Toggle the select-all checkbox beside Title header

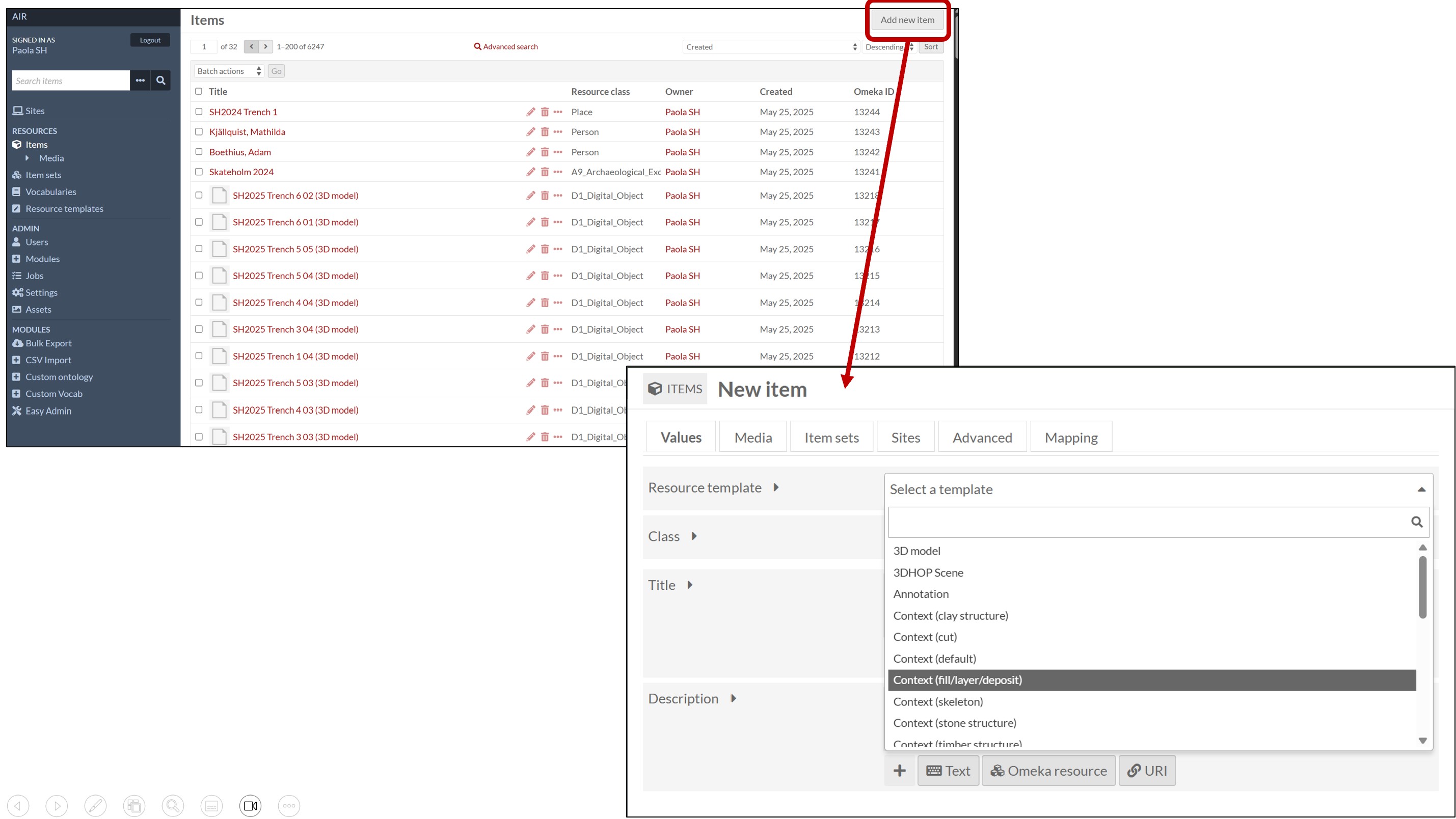click(198, 92)
